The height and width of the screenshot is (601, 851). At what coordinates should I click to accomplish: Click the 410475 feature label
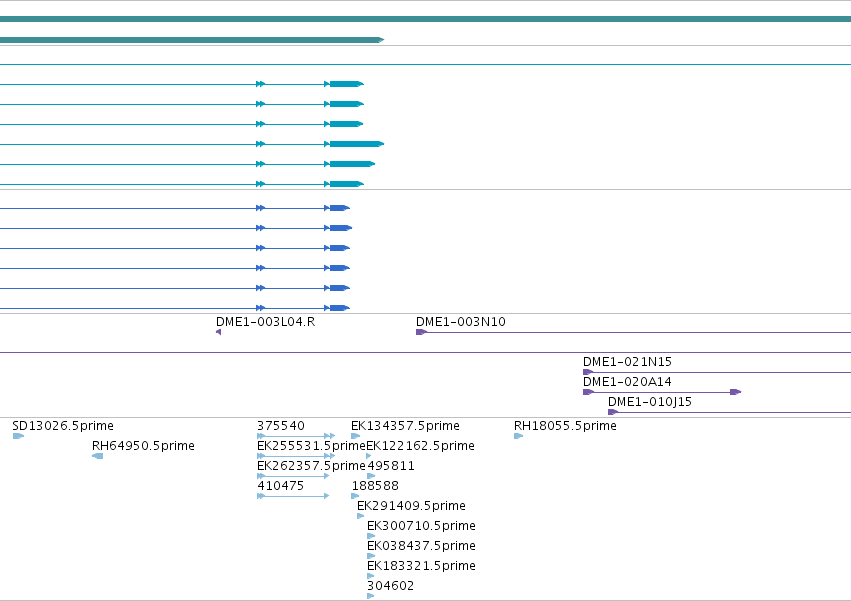pos(281,486)
